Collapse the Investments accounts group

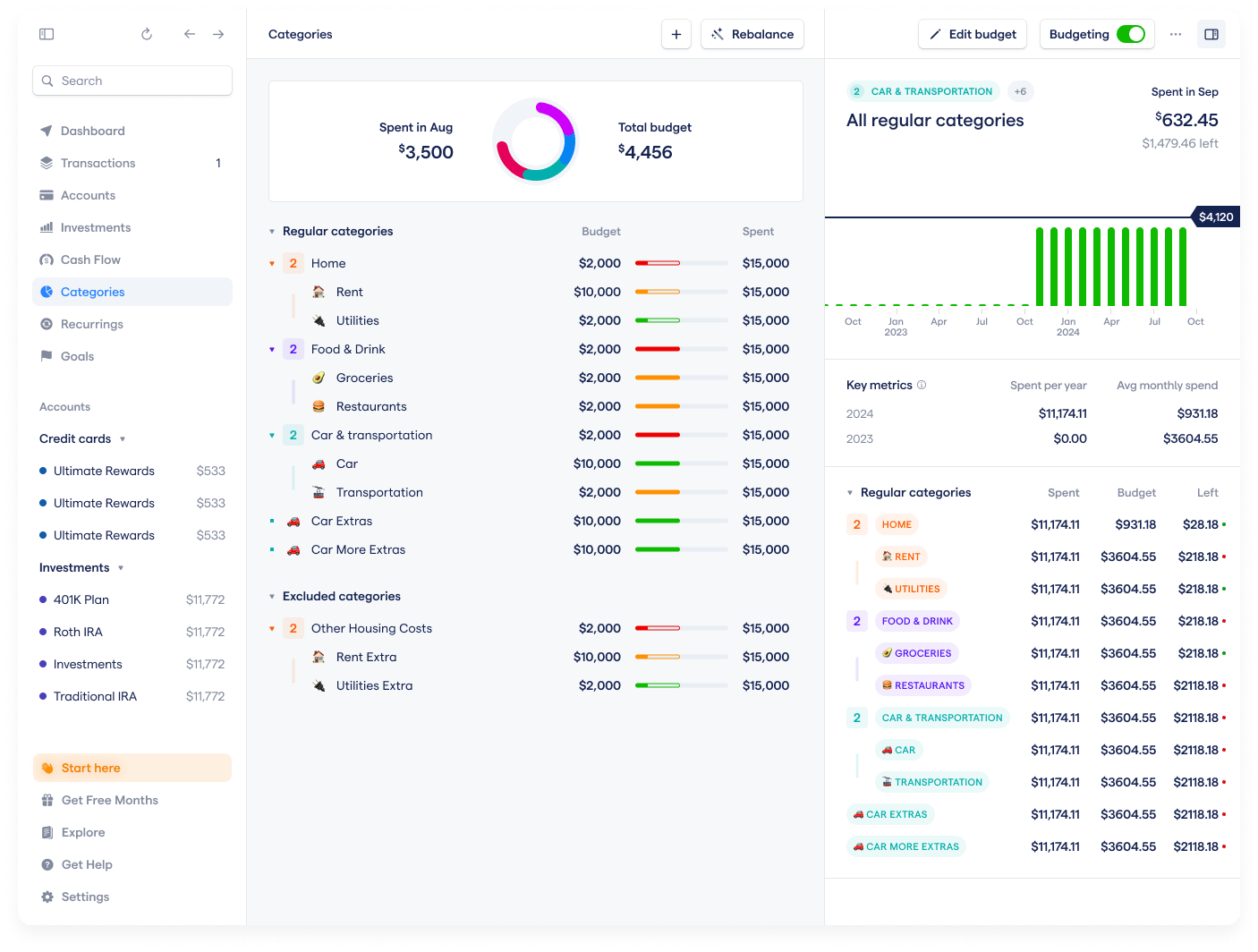(121, 568)
